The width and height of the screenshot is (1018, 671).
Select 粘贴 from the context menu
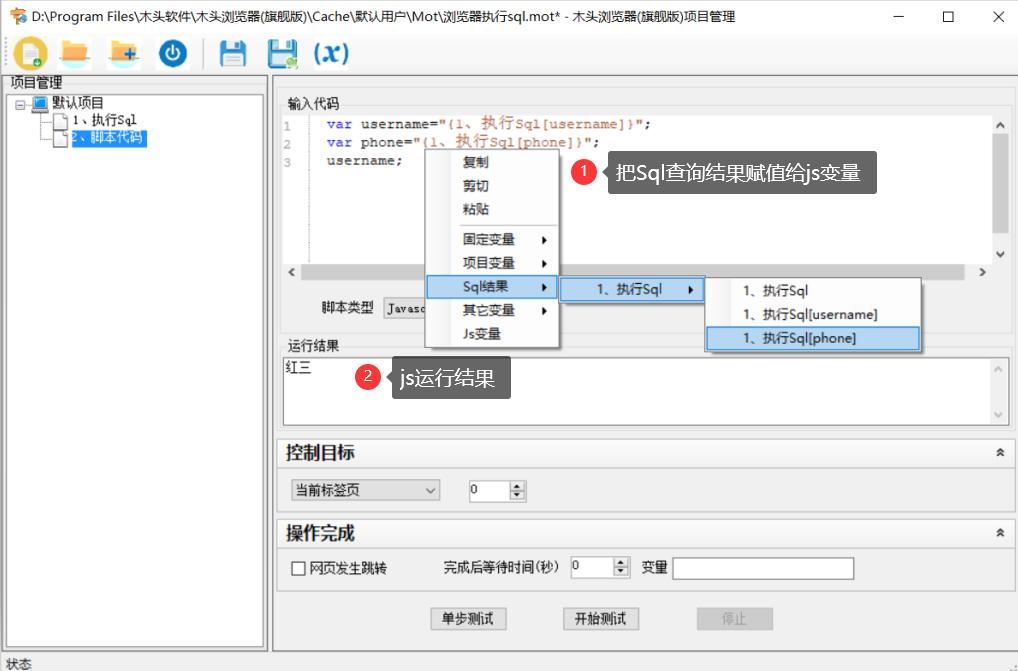[475, 210]
